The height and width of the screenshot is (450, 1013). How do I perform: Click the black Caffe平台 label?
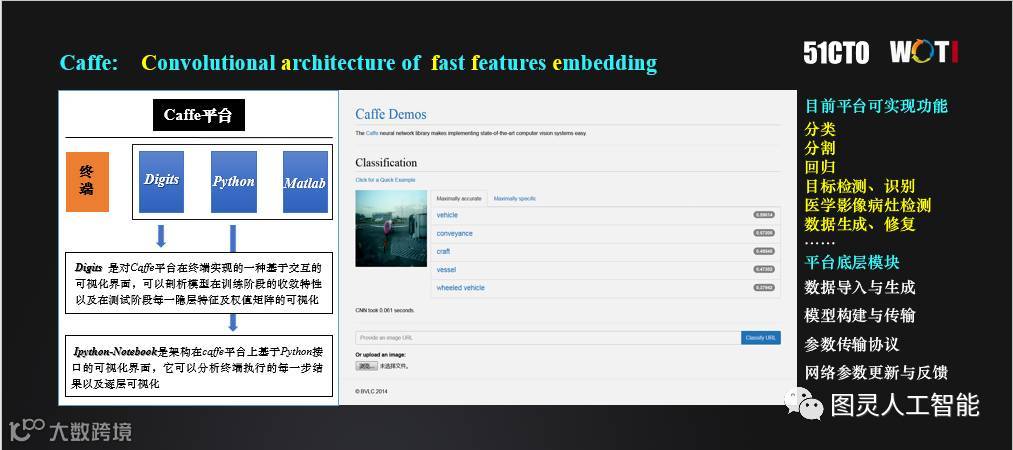click(198, 115)
